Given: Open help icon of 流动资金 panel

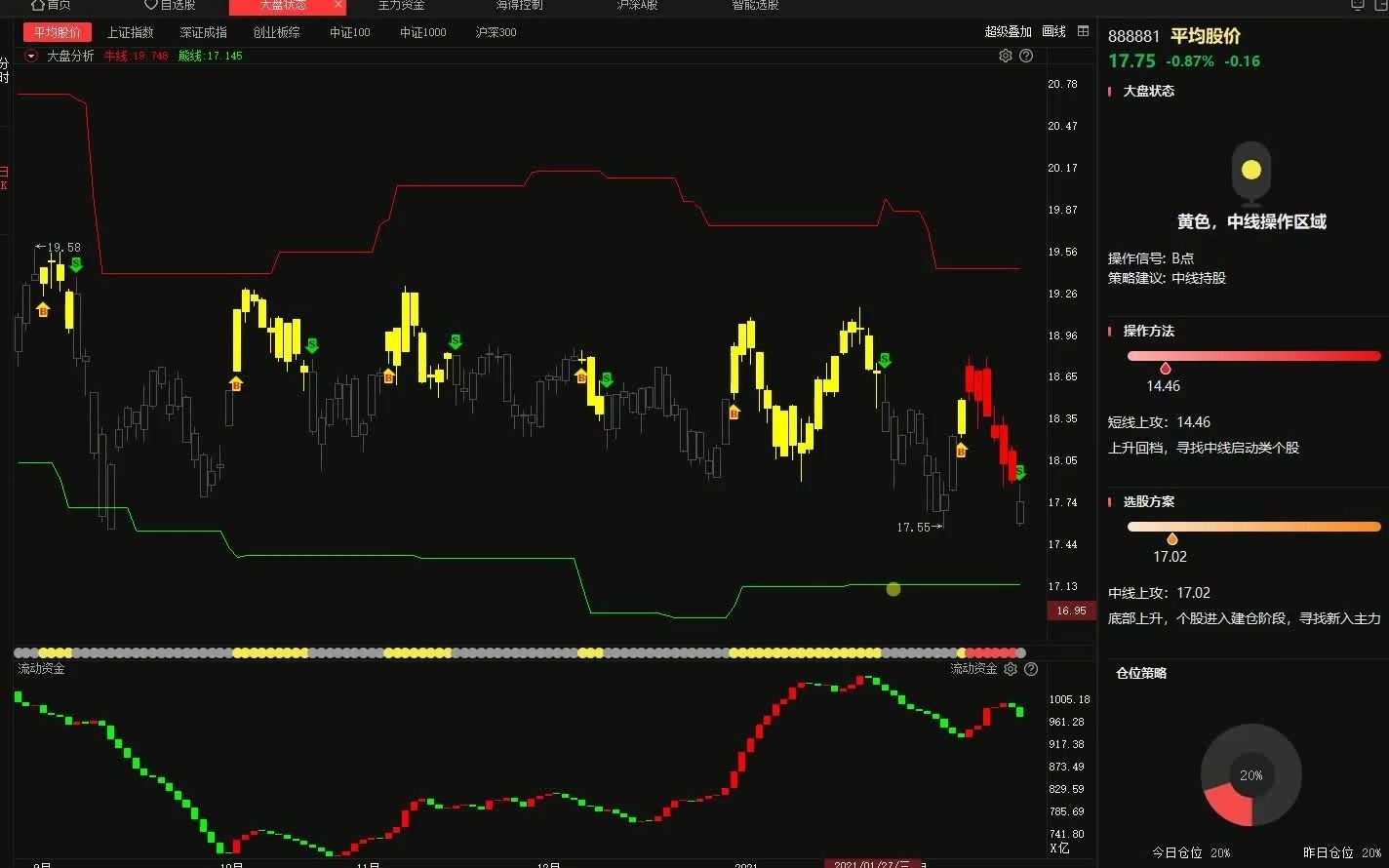Looking at the screenshot, I should [1031, 669].
